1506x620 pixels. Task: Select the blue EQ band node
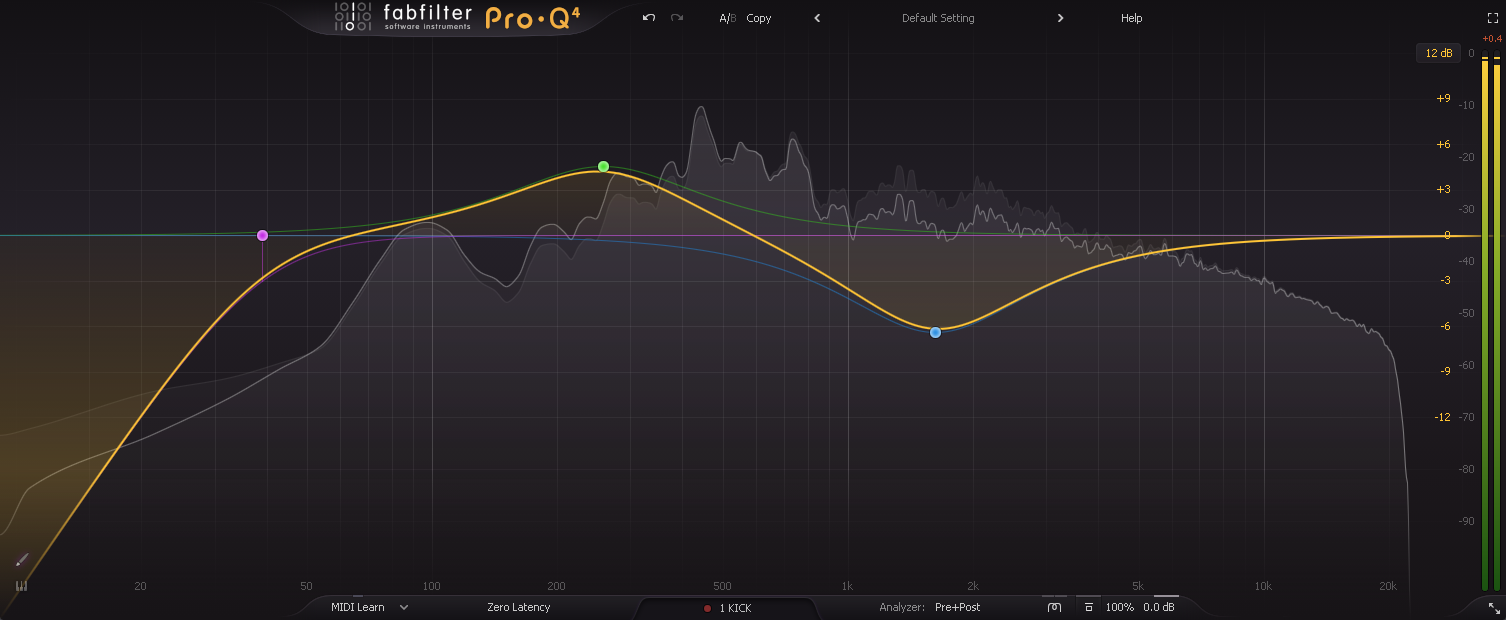[935, 332]
